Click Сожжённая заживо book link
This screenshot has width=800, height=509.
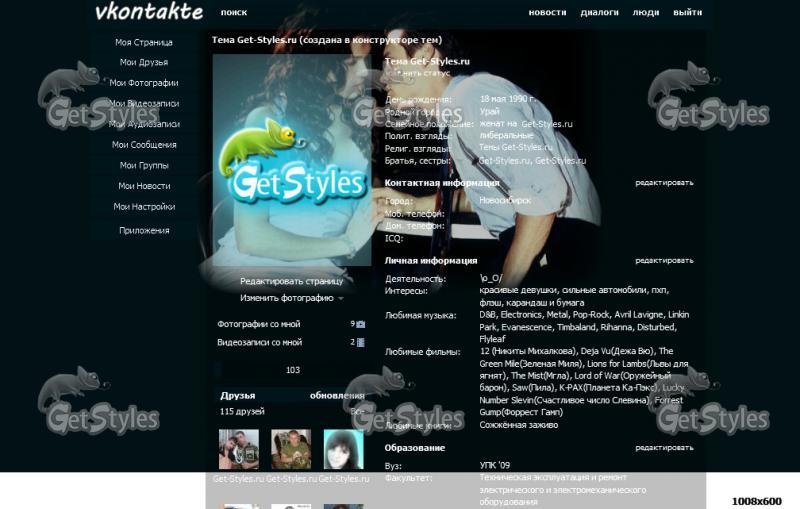(518, 425)
